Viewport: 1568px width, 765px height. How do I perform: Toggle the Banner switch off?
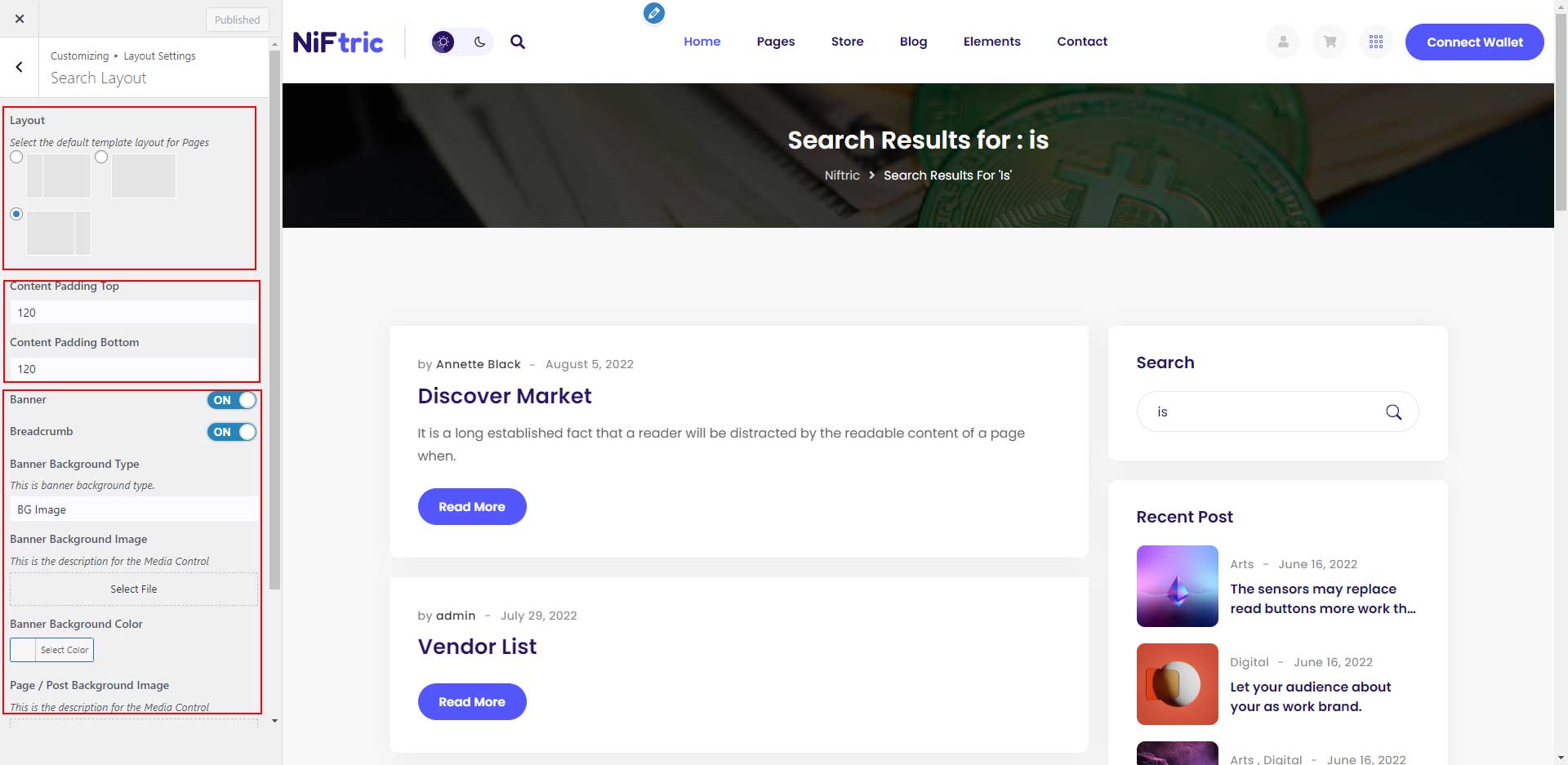click(232, 400)
